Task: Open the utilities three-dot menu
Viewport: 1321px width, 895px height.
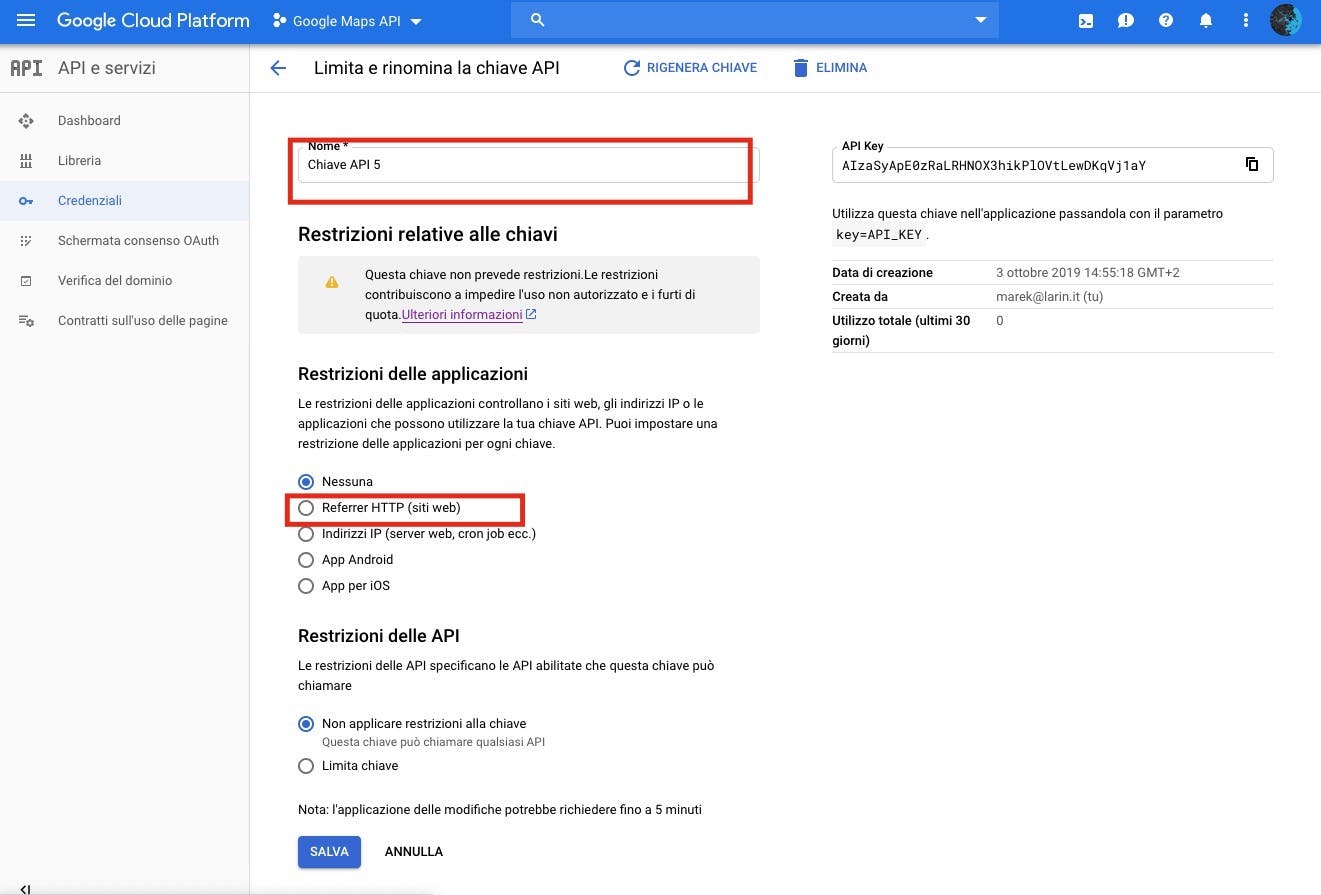Action: coord(1245,20)
